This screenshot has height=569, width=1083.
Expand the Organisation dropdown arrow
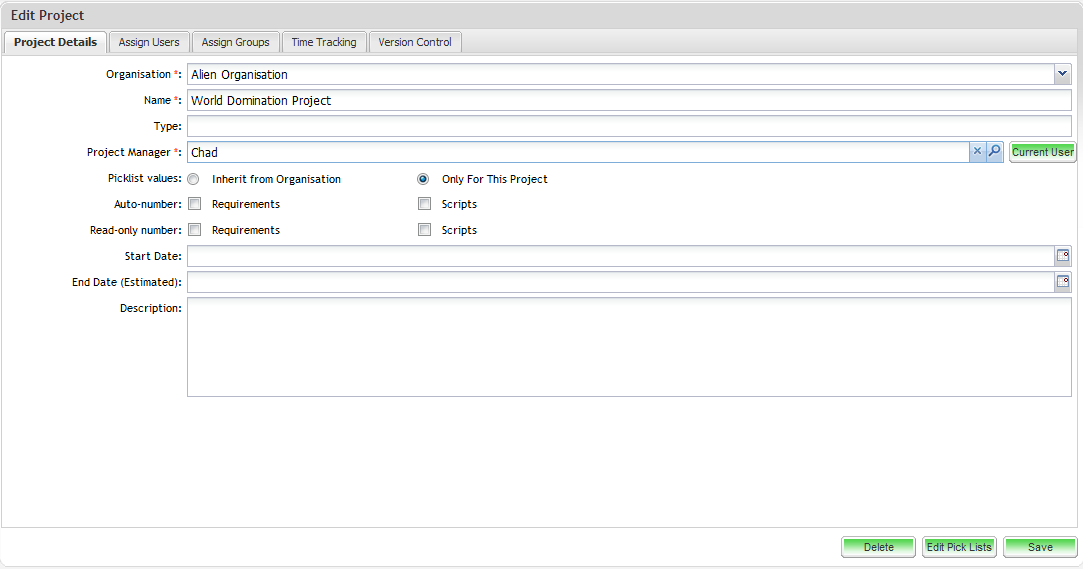pos(1062,74)
